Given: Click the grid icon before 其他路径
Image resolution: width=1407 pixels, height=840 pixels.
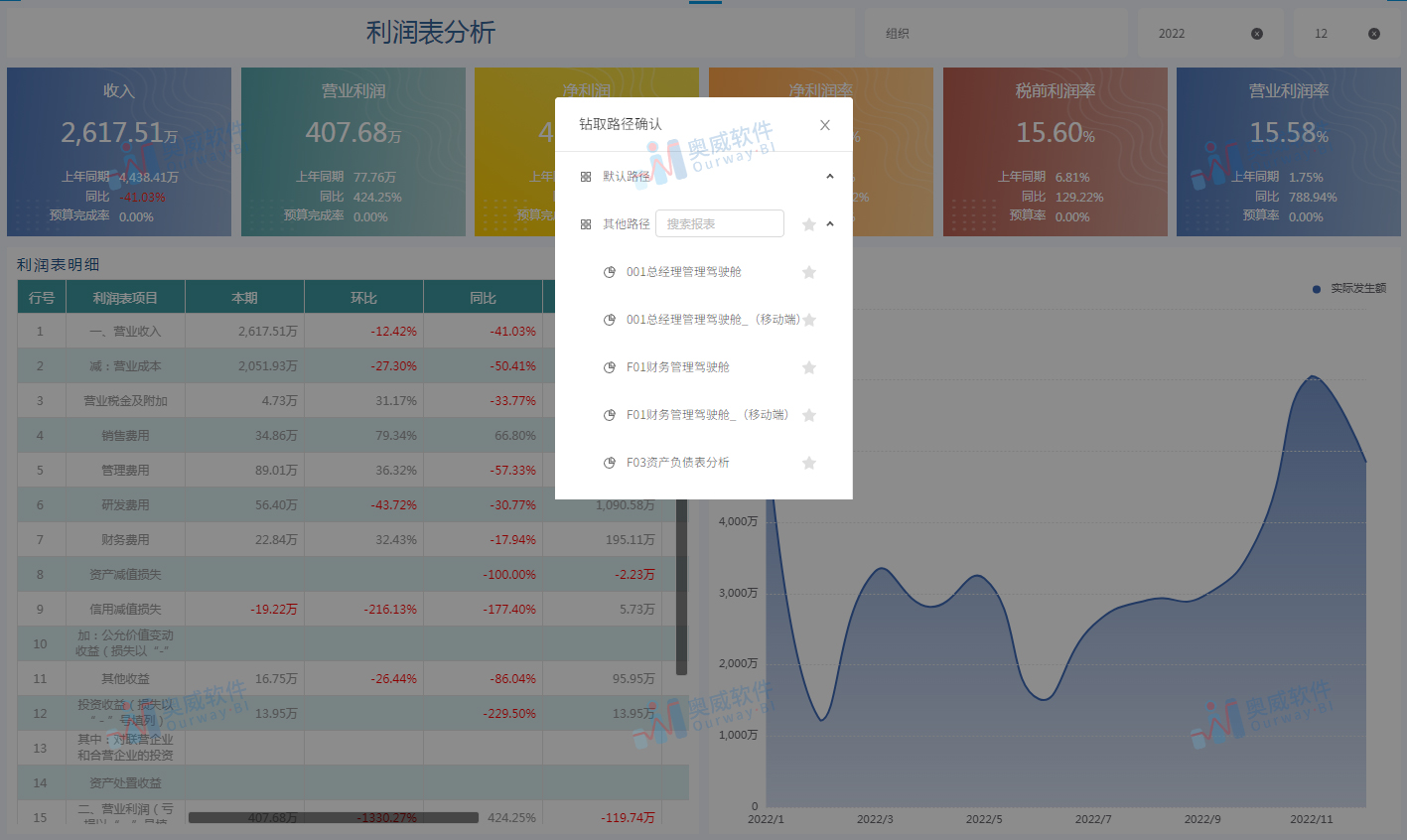Looking at the screenshot, I should [x=585, y=223].
